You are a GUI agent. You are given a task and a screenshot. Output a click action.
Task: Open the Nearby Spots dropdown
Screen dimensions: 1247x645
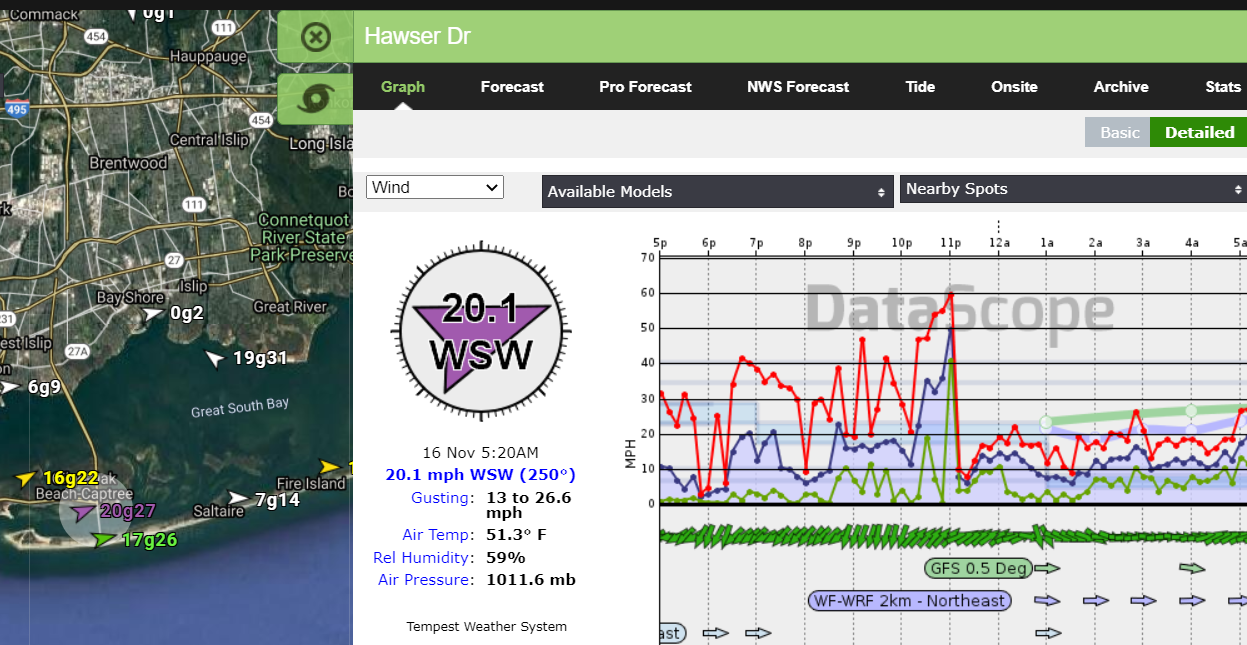pos(1073,189)
